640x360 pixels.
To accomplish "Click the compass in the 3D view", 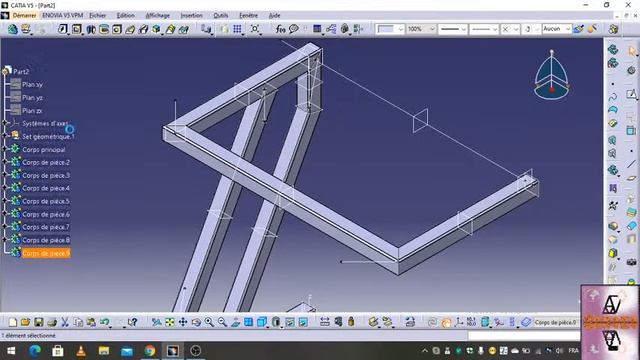I will [x=551, y=76].
